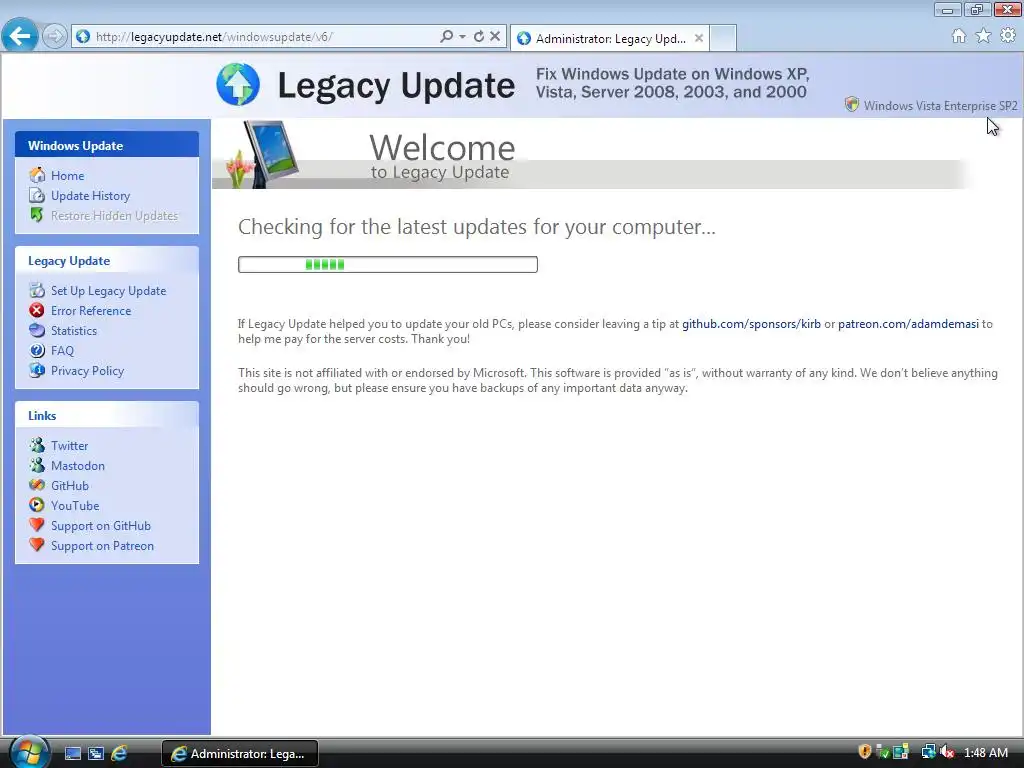
Task: Open Favorites with the star icon
Action: point(983,36)
